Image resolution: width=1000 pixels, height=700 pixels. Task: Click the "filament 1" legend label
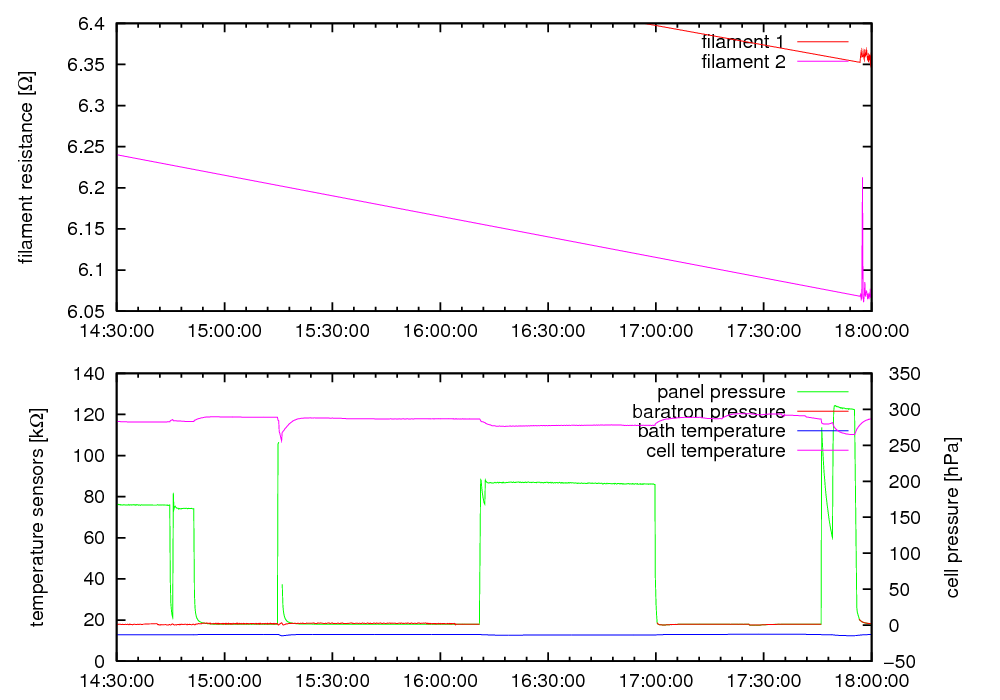(x=742, y=42)
